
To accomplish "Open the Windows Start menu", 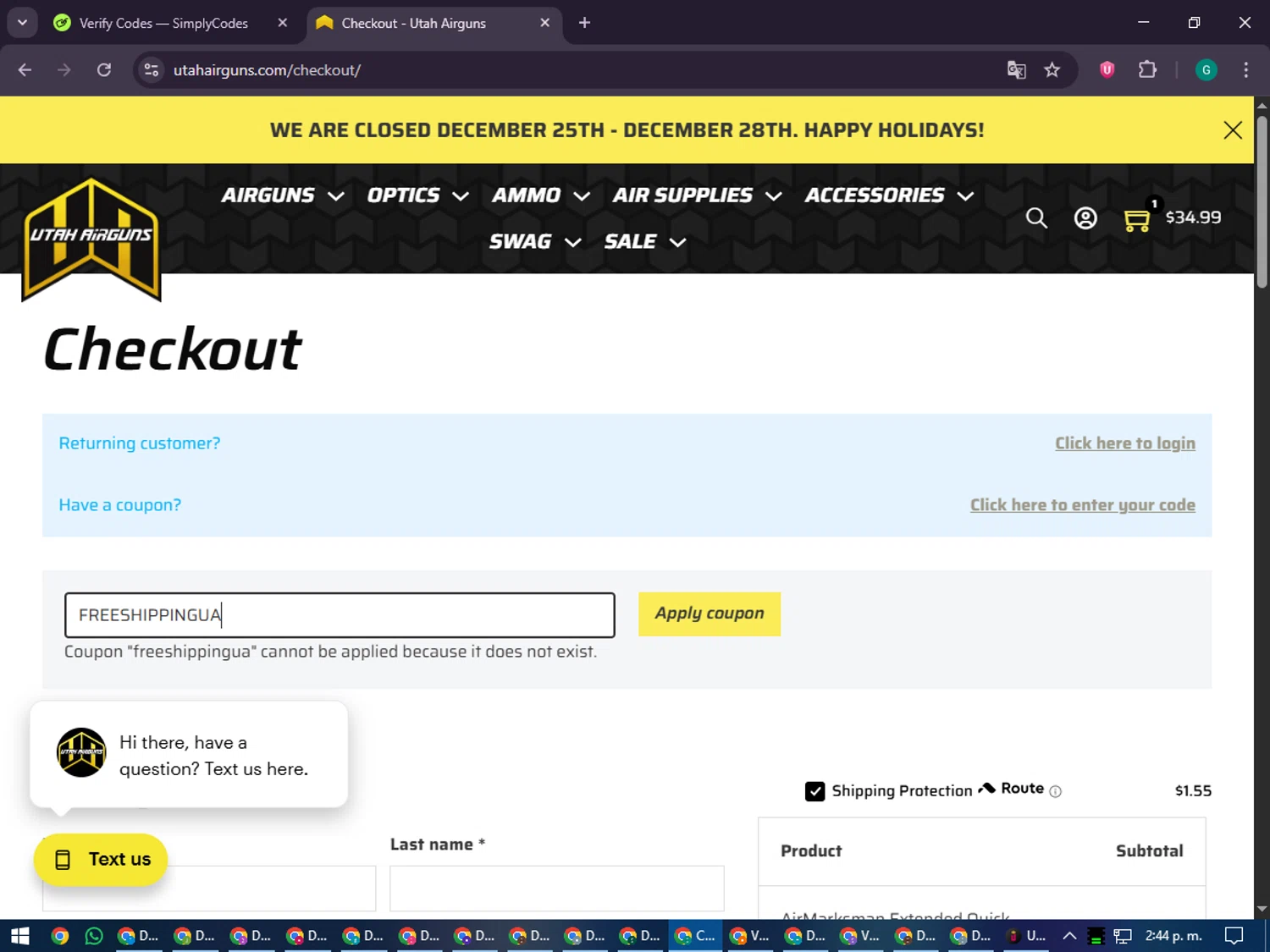I will (x=20, y=936).
